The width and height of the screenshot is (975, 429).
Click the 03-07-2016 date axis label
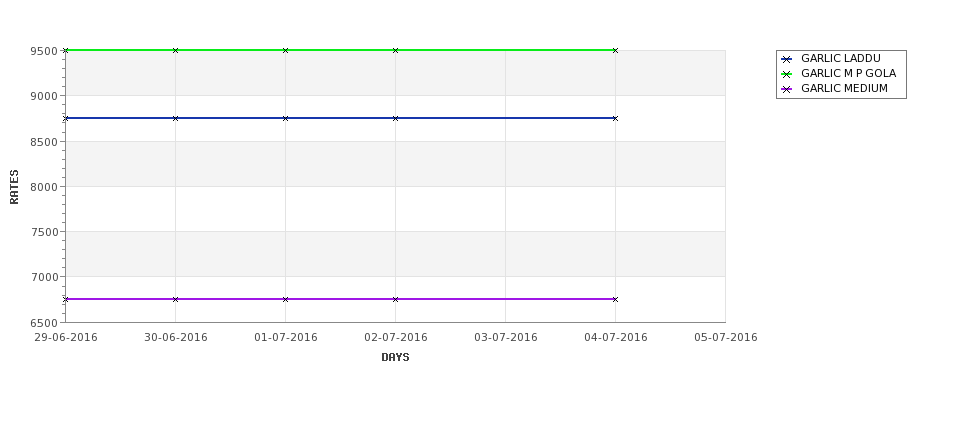click(x=506, y=338)
